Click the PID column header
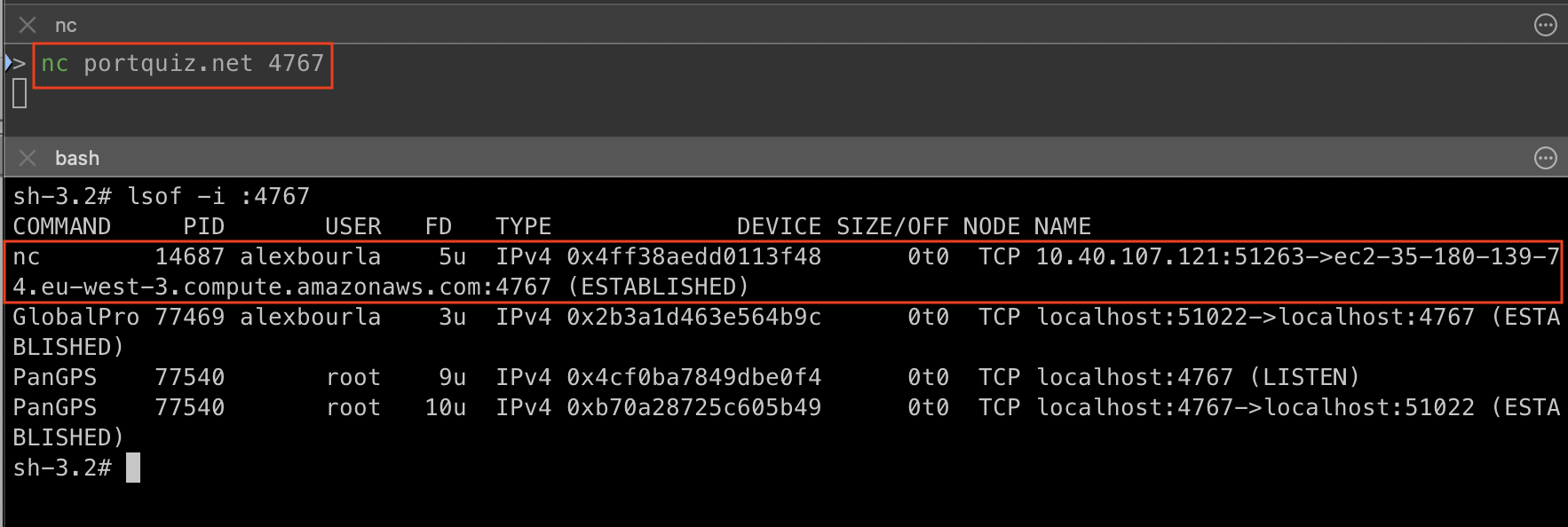The image size is (1568, 527). point(203,226)
